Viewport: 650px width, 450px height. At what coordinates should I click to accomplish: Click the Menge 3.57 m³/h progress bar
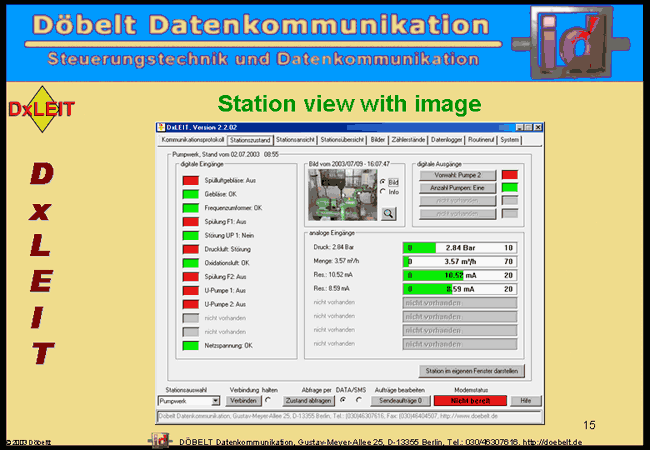[460, 261]
